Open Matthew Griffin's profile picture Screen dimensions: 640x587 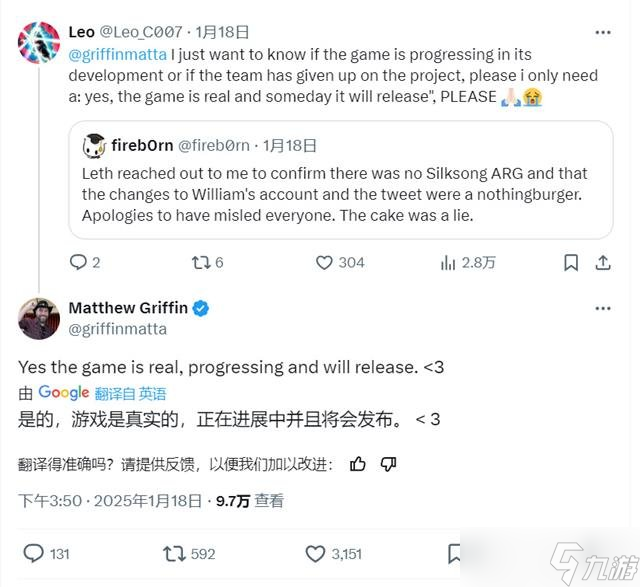[x=39, y=318]
